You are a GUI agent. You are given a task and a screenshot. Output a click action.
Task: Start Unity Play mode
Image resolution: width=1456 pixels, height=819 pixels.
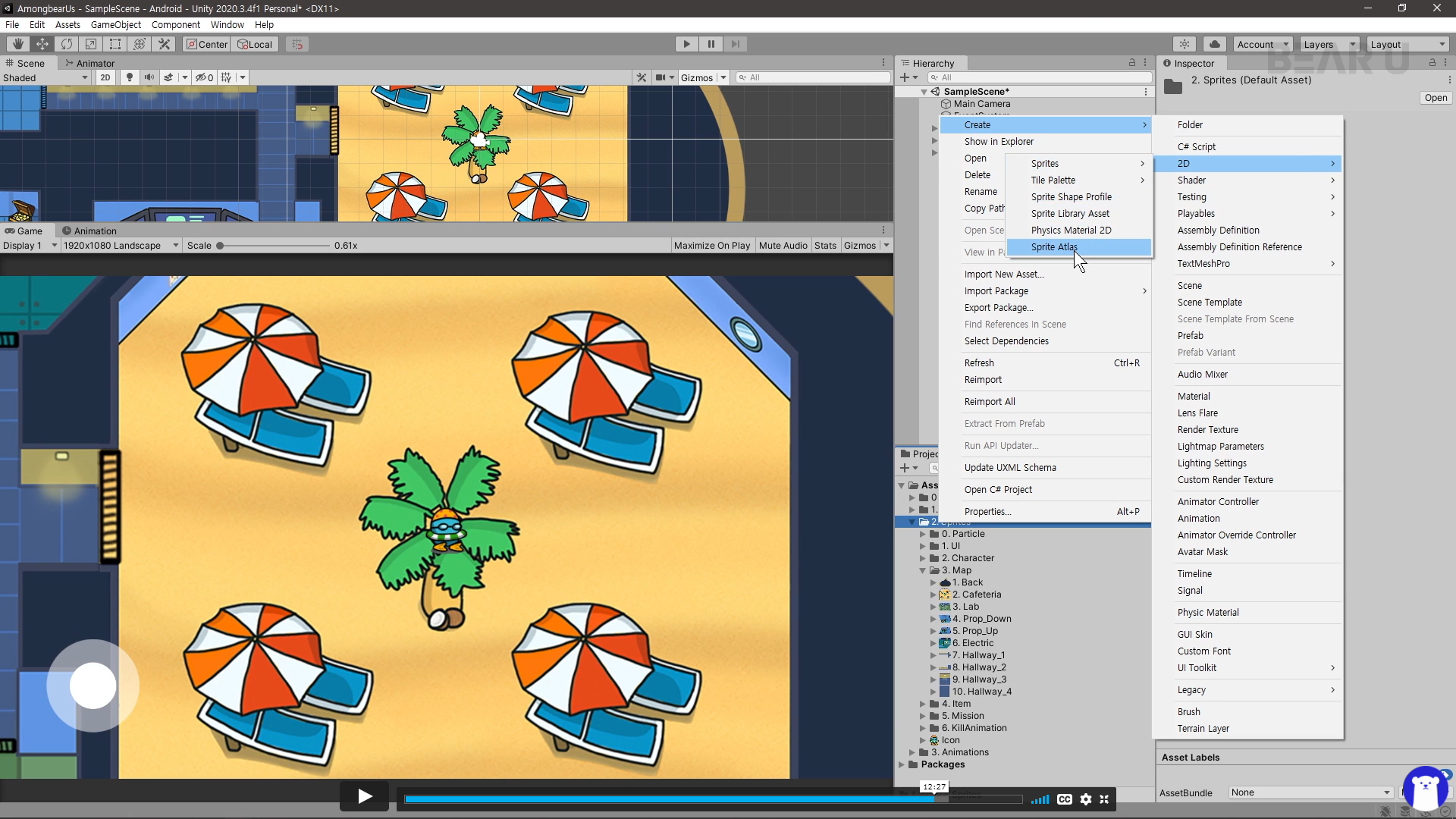[x=687, y=44]
